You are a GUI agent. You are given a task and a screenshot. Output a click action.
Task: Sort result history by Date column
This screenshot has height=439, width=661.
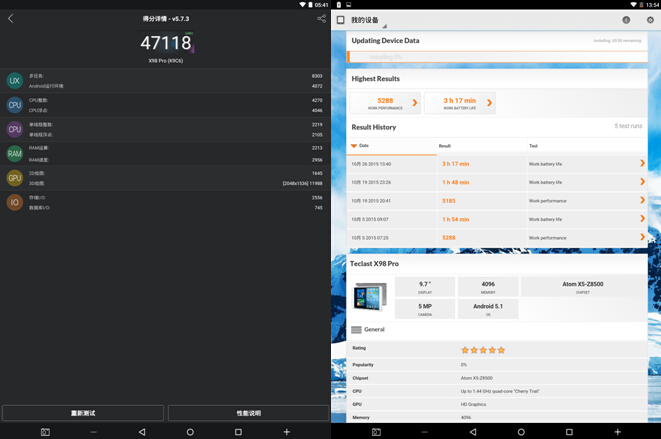[x=392, y=146]
